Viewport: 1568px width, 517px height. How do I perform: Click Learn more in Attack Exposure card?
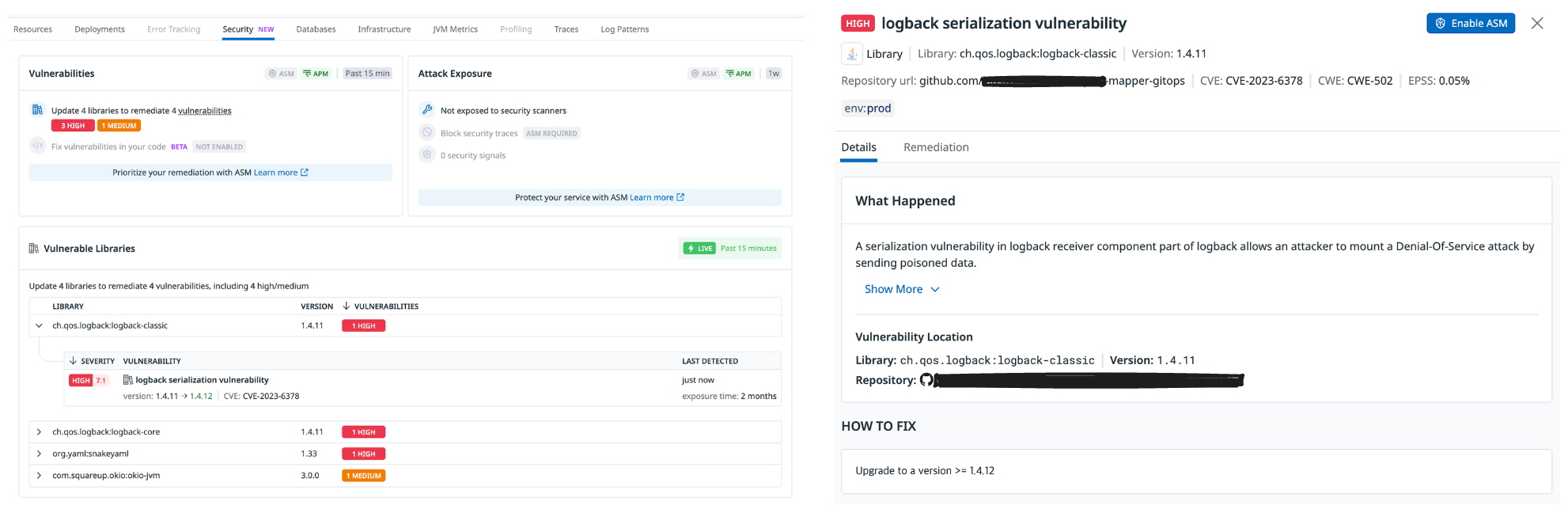(x=657, y=197)
